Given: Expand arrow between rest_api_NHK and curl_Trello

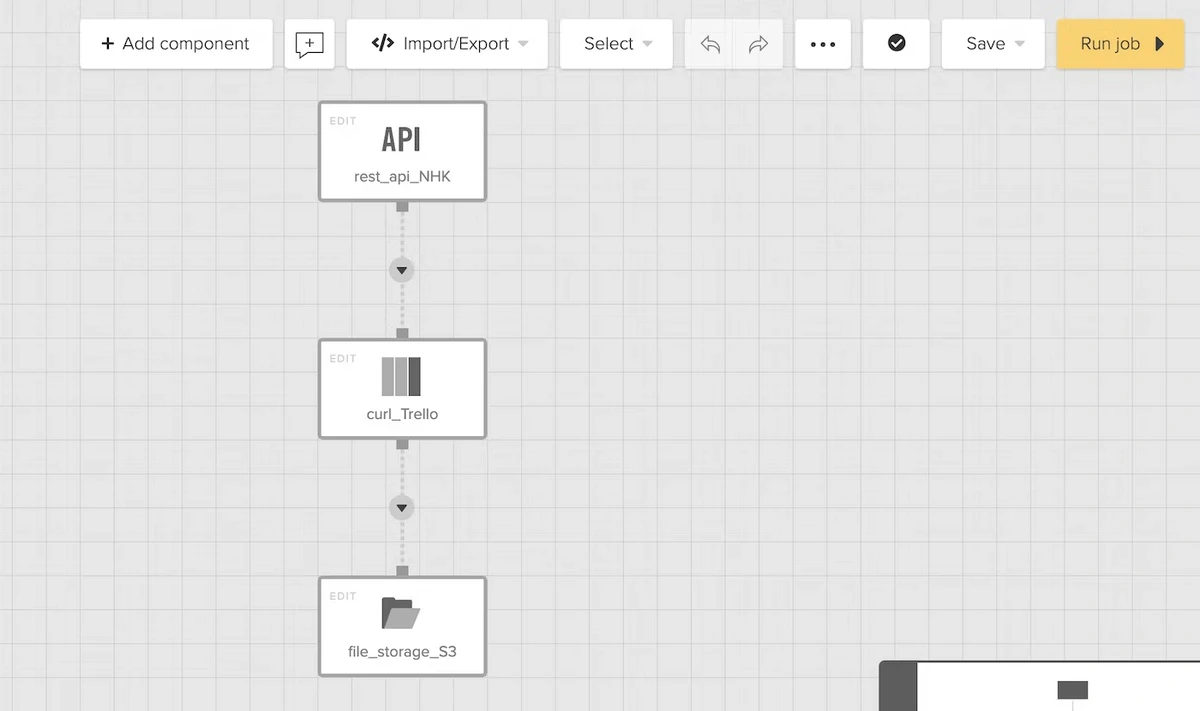Looking at the screenshot, I should (402, 270).
